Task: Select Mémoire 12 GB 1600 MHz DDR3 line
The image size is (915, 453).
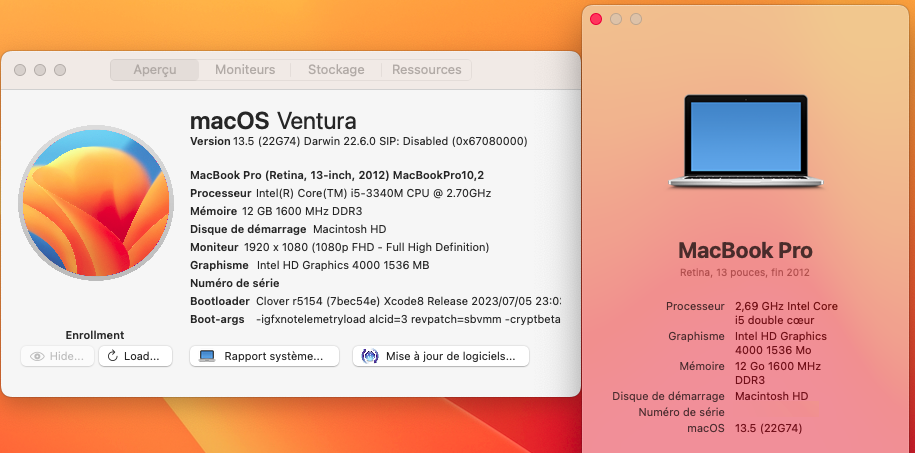Action: (279, 211)
